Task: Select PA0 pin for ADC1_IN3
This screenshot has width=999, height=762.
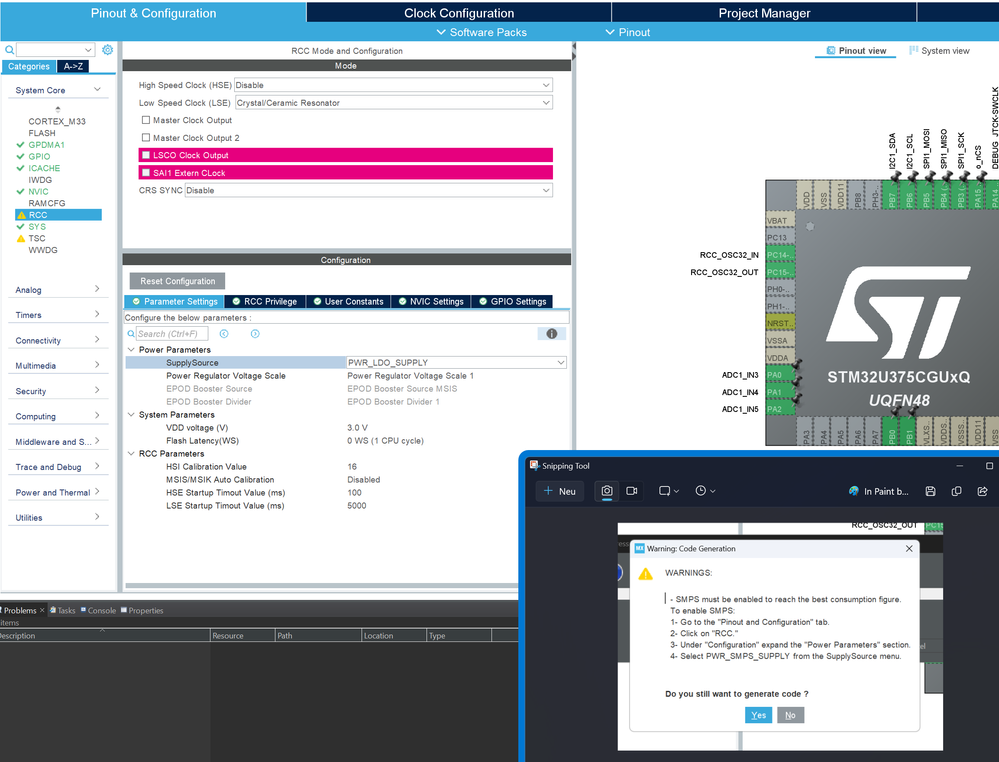Action: coord(780,375)
